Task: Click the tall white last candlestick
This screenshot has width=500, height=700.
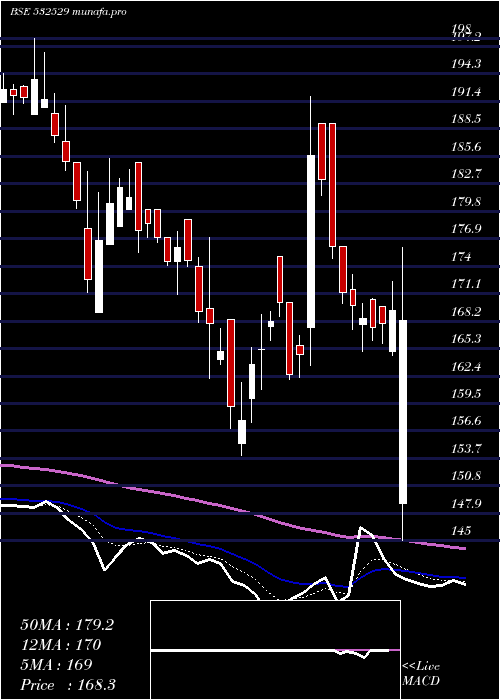Action: click(403, 412)
